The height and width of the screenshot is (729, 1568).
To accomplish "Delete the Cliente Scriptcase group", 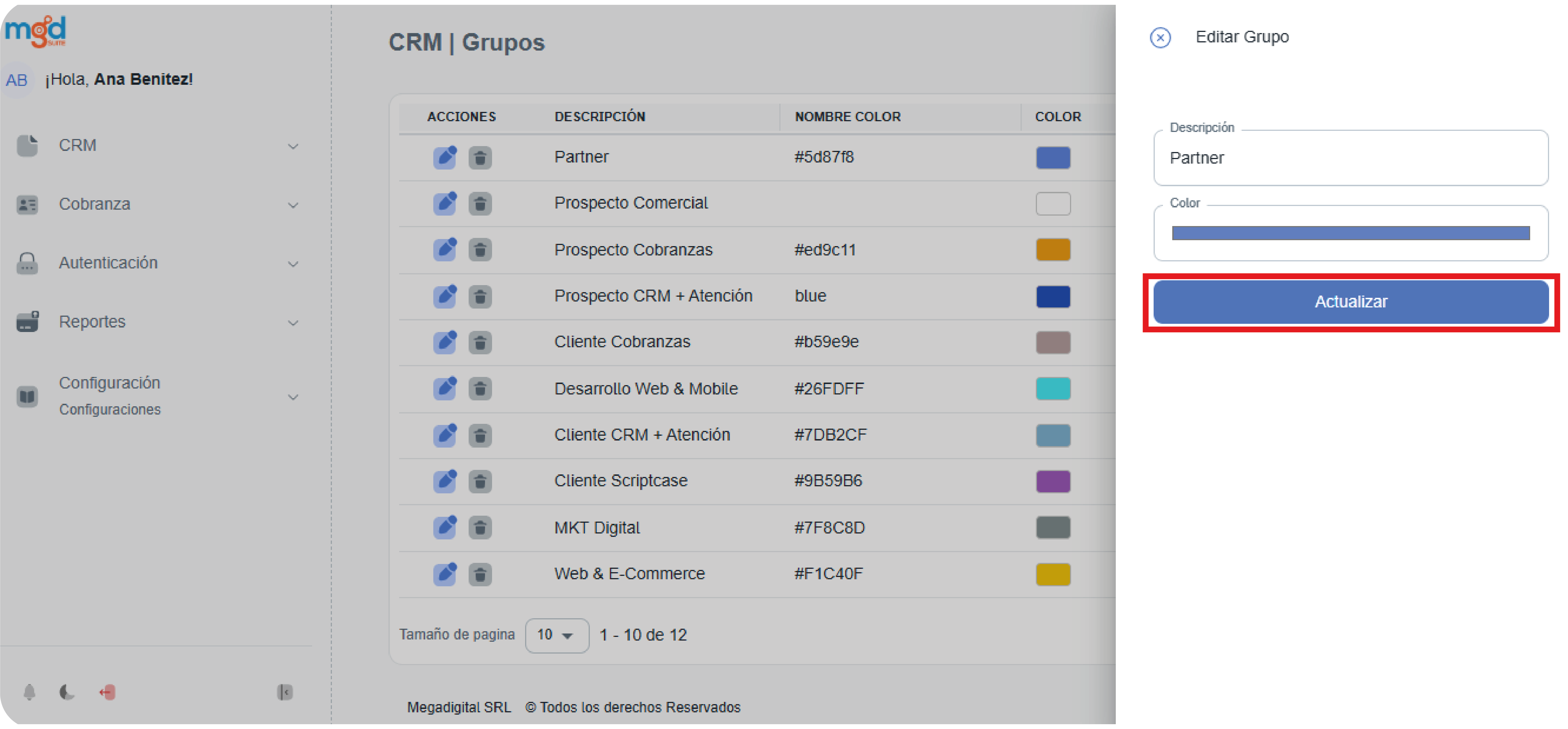I will point(480,481).
